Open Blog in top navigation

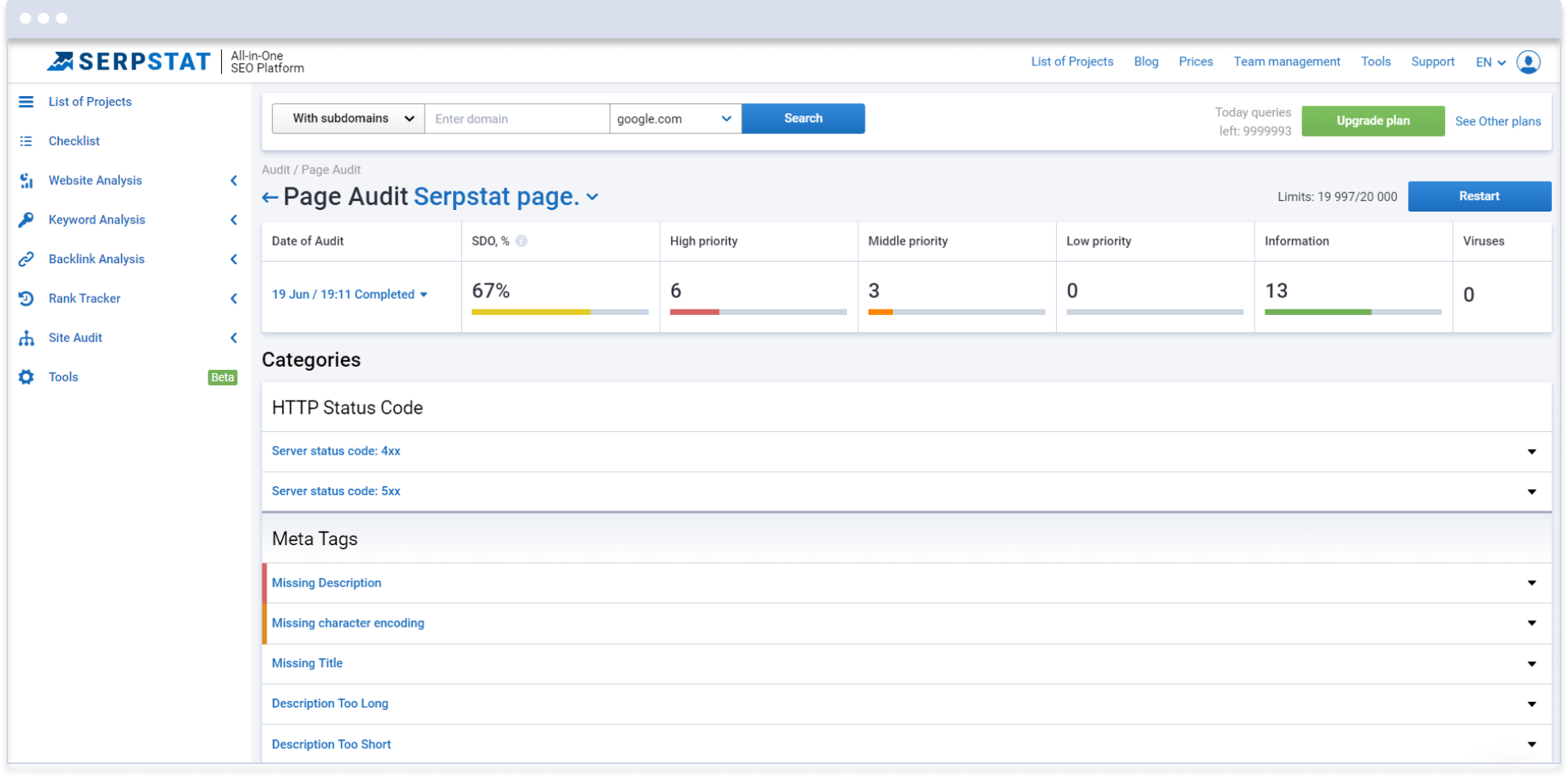click(x=1146, y=62)
